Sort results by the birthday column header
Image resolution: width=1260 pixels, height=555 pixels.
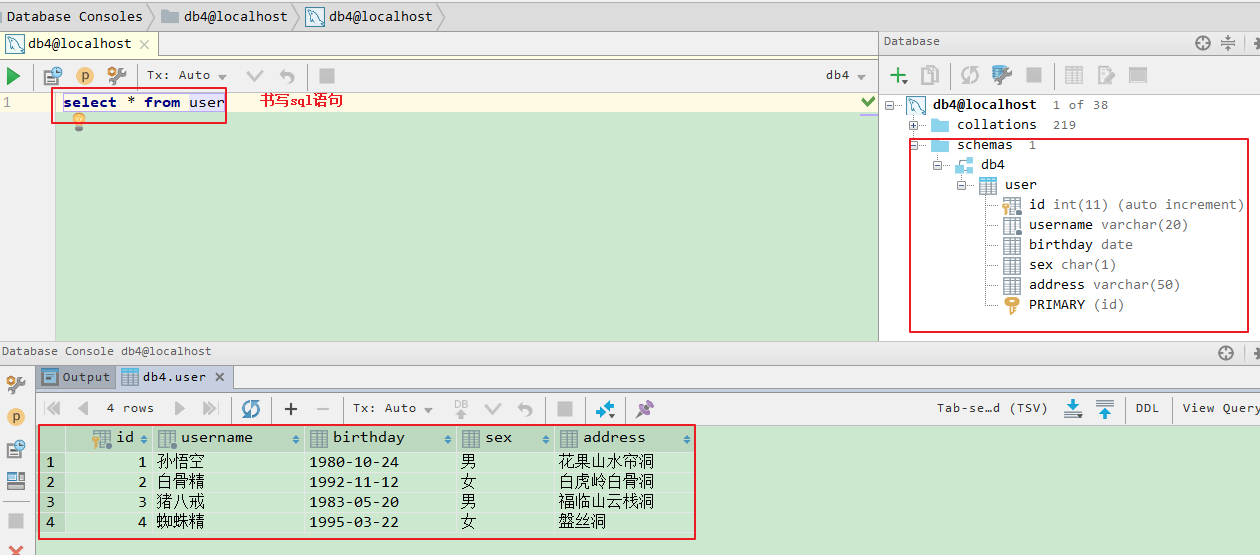(369, 438)
